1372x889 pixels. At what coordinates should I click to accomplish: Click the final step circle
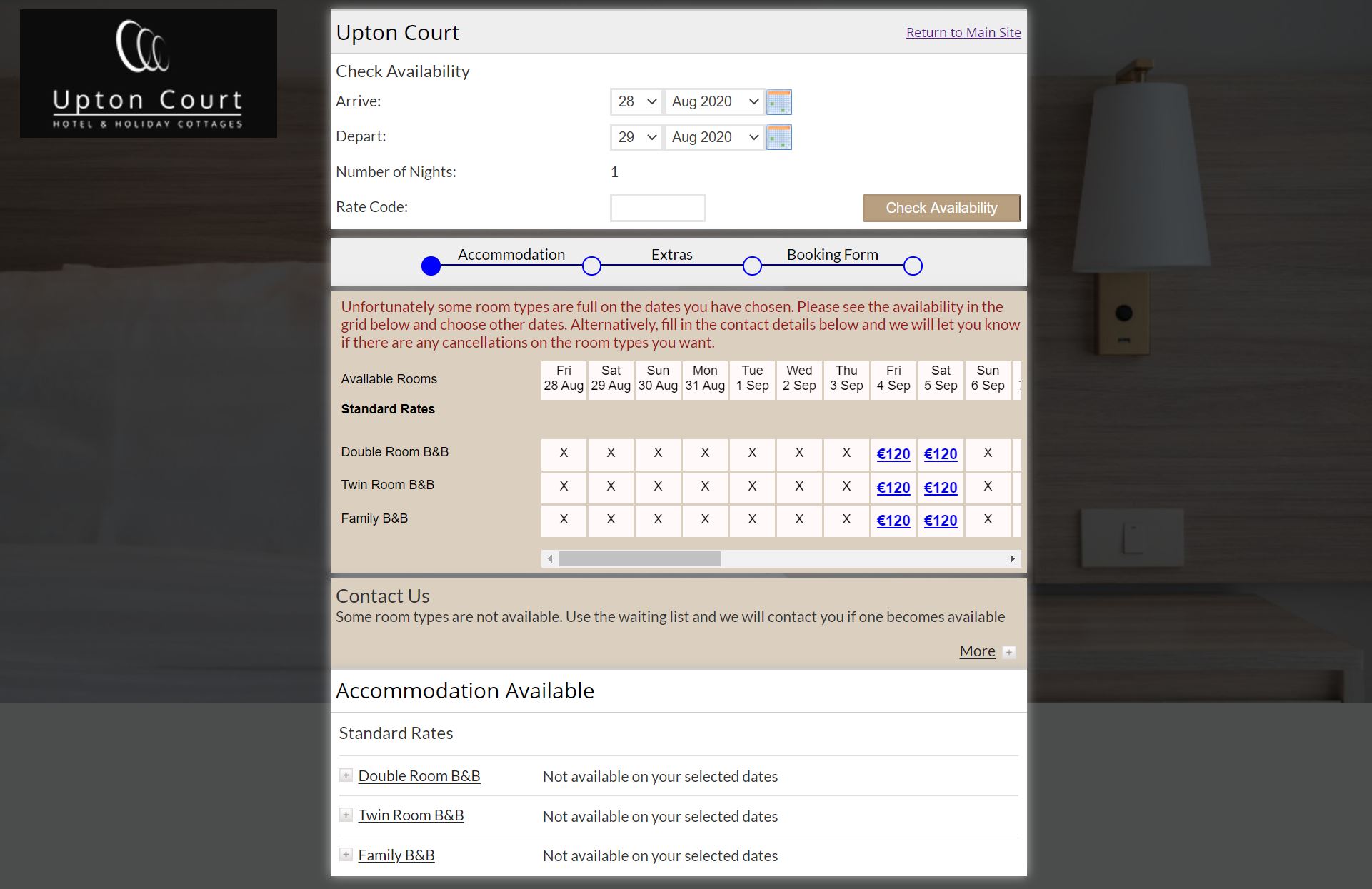coord(913,266)
